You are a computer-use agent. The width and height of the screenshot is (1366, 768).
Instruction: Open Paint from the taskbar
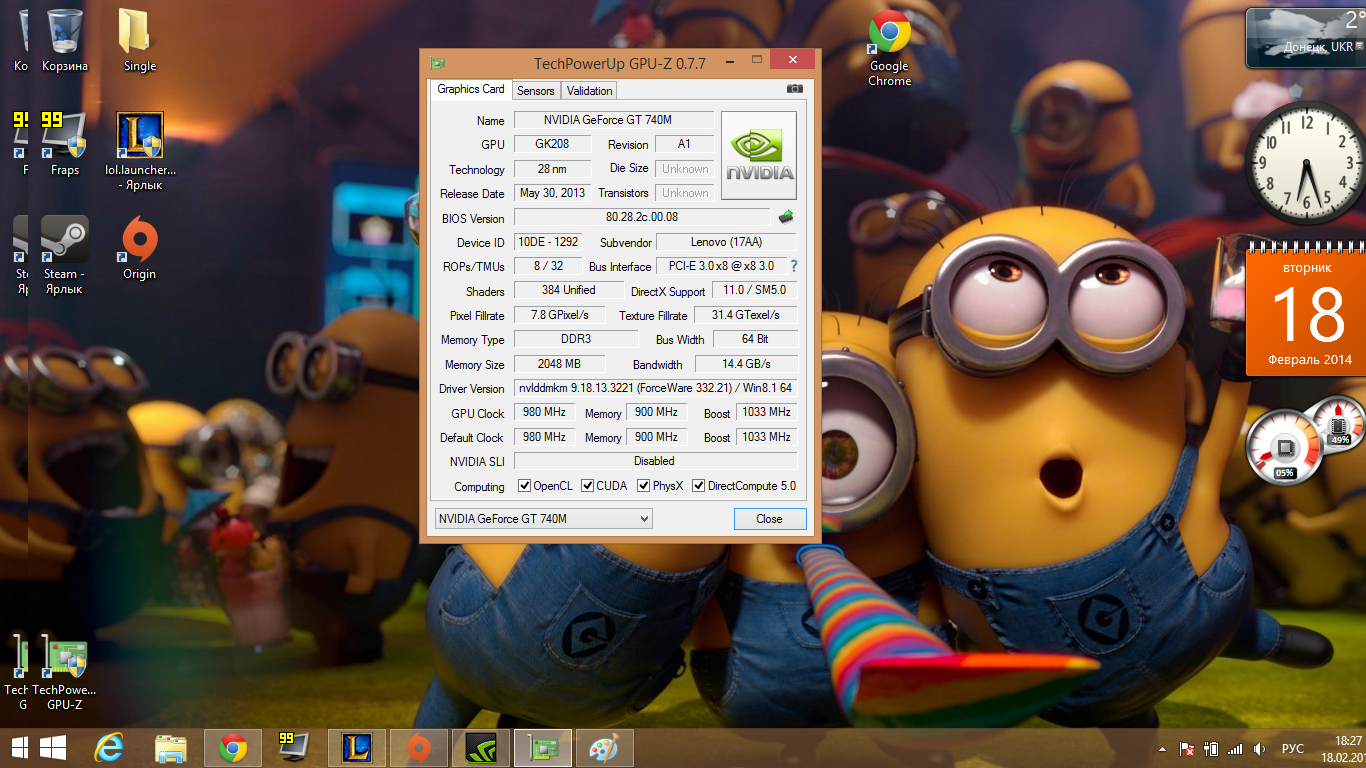[x=603, y=748]
